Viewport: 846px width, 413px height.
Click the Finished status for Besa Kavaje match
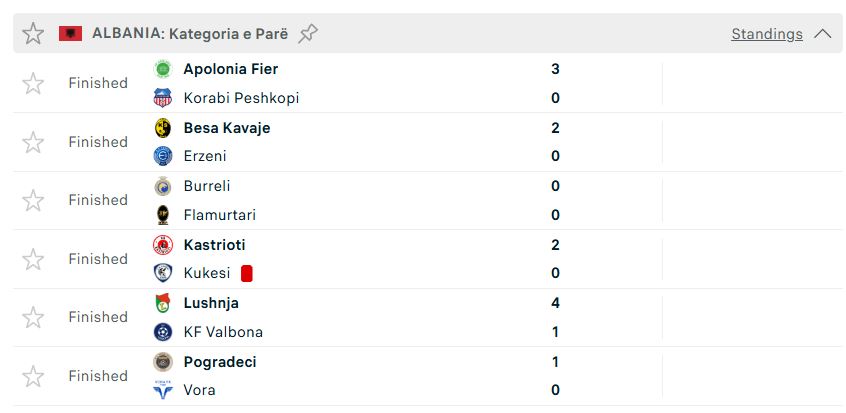pos(98,142)
